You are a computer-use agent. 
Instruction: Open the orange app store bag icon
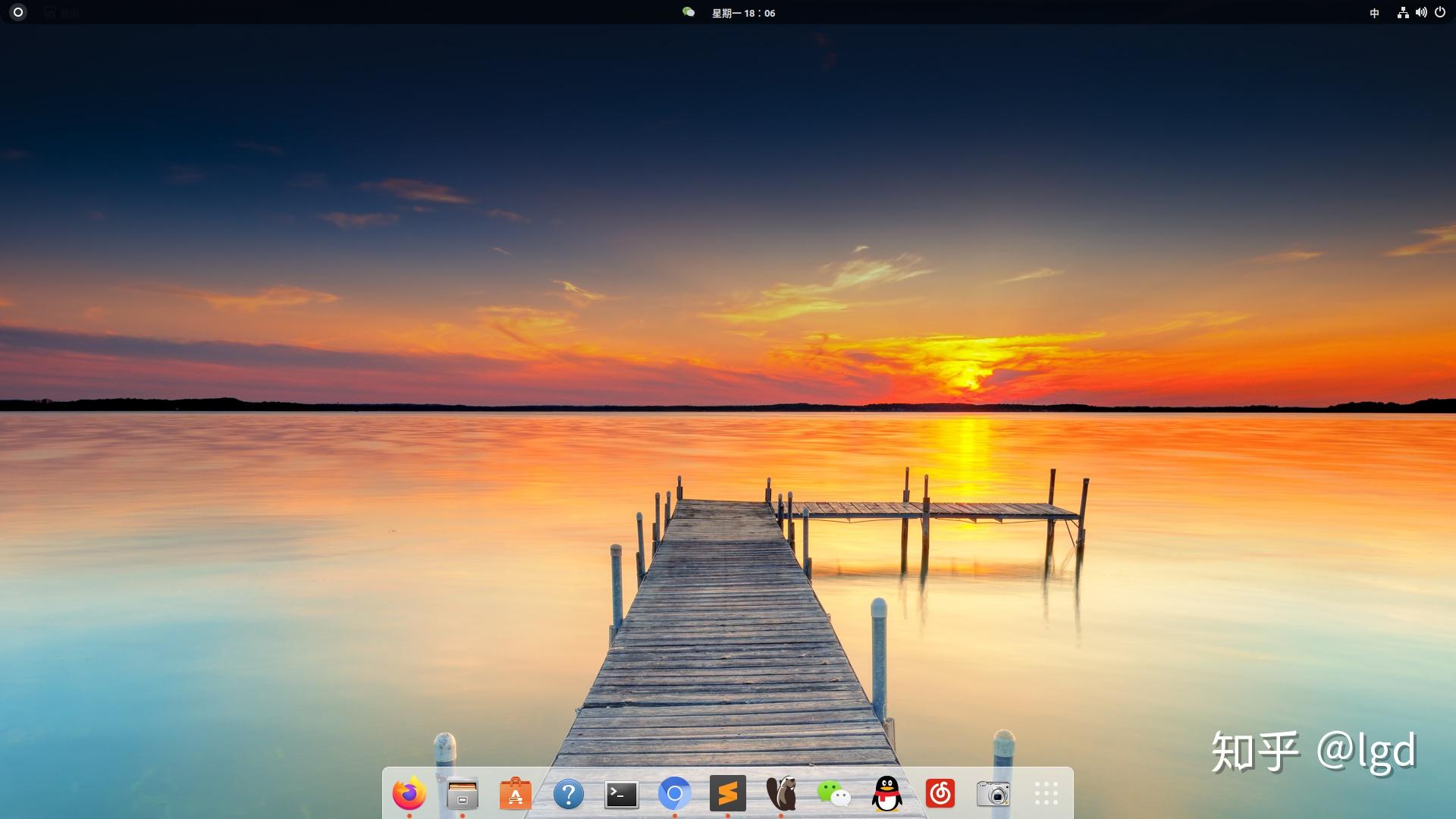[515, 794]
